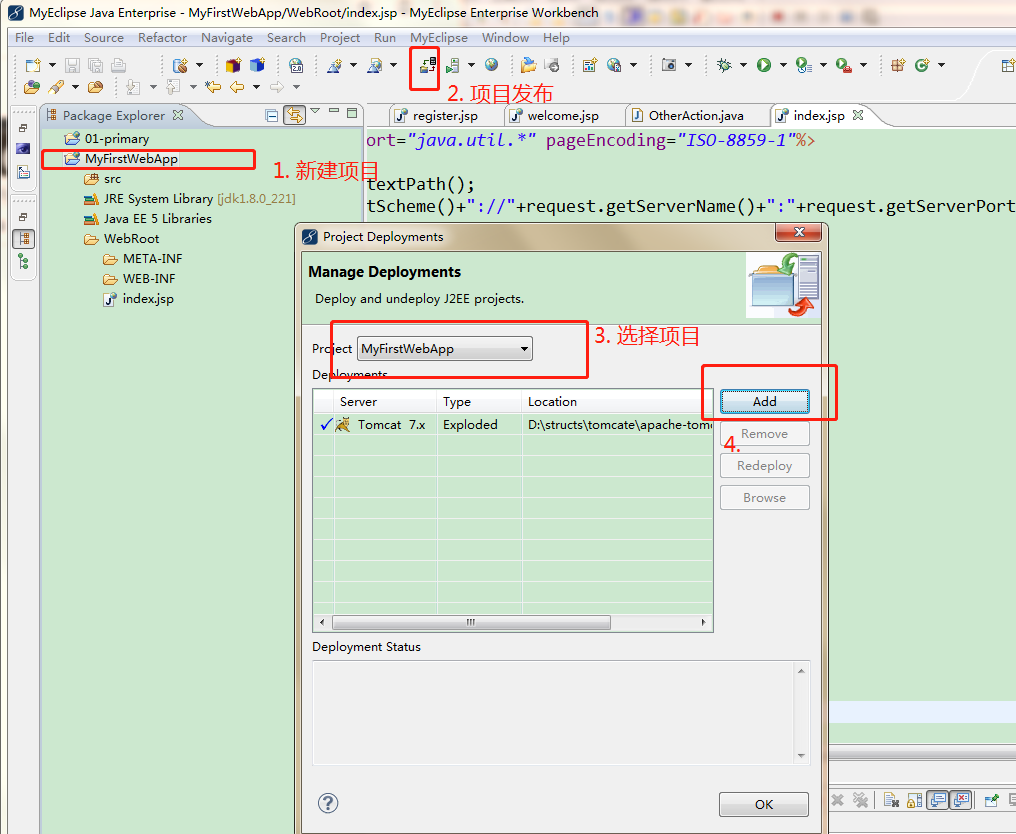This screenshot has height=834, width=1016.
Task: Open Package Explorer view menu triangle
Action: pos(315,111)
